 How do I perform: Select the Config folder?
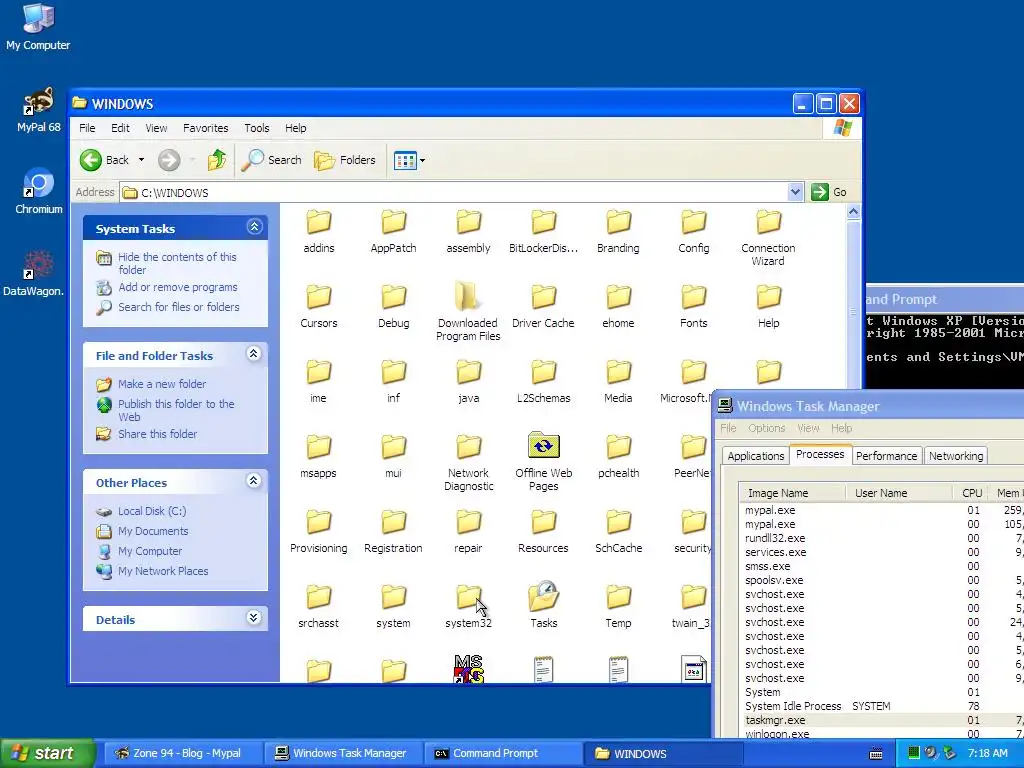693,232
